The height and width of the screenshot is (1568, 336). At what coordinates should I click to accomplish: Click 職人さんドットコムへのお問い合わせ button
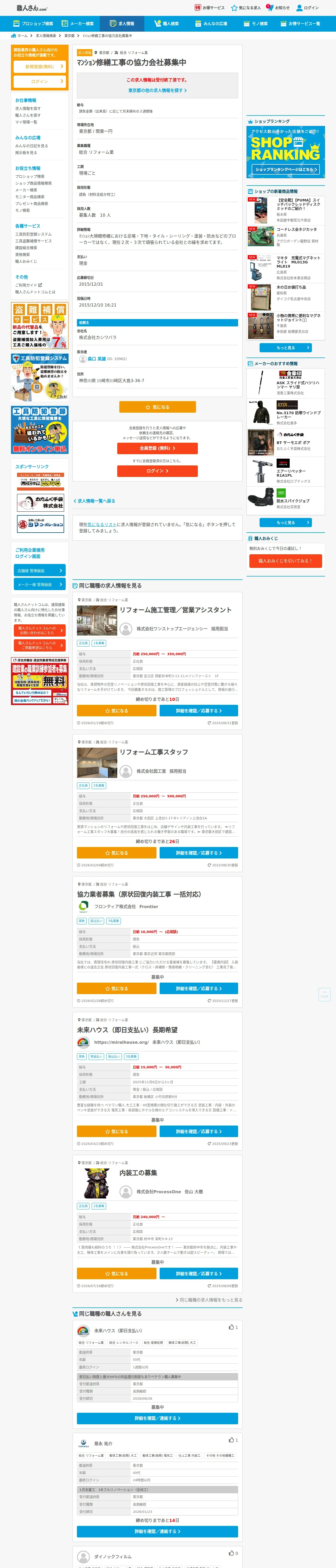pyautogui.click(x=40, y=630)
